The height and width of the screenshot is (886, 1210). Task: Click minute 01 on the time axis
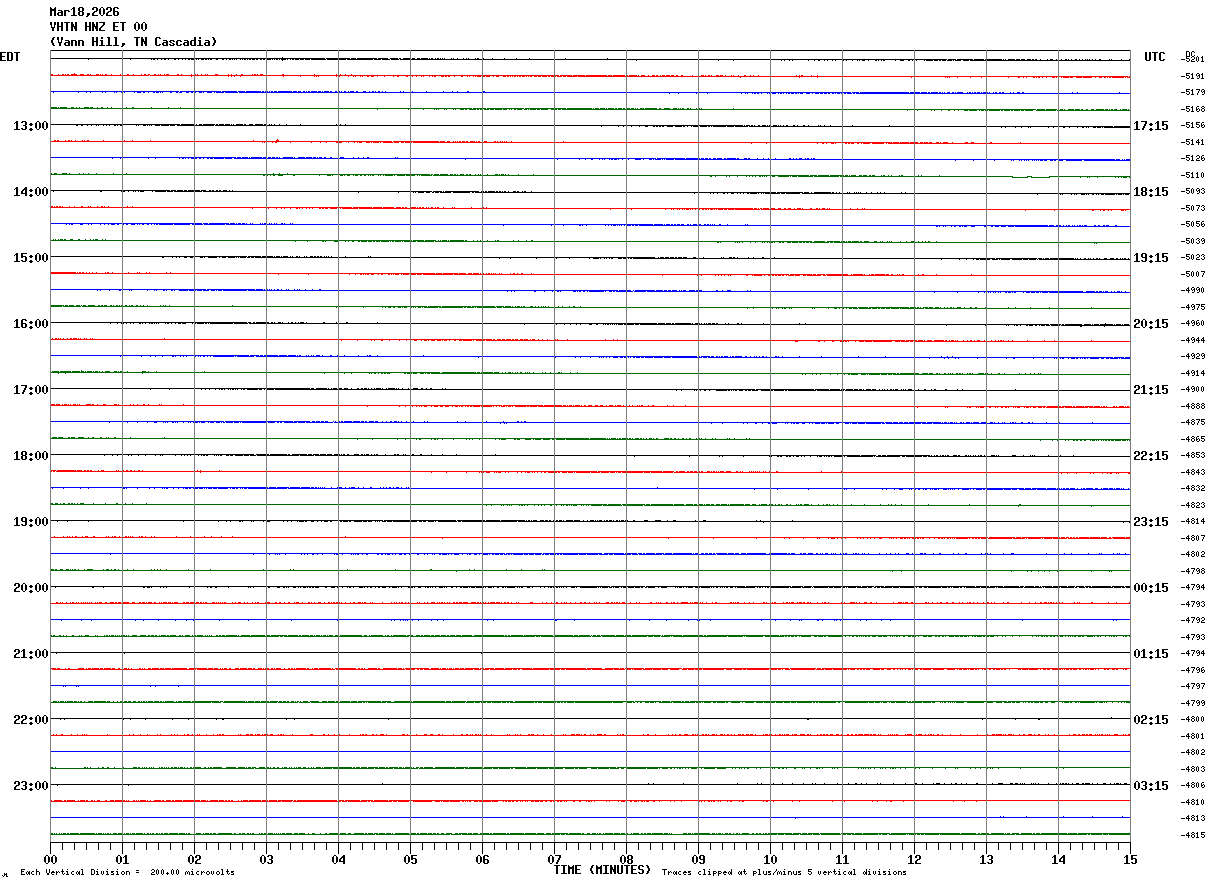[122, 859]
